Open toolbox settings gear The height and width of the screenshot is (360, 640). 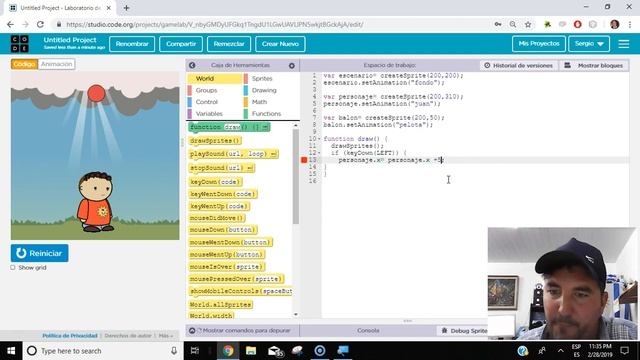[291, 65]
